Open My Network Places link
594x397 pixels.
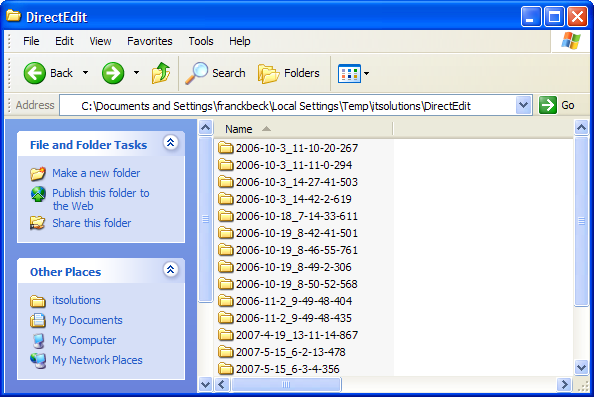point(97,360)
